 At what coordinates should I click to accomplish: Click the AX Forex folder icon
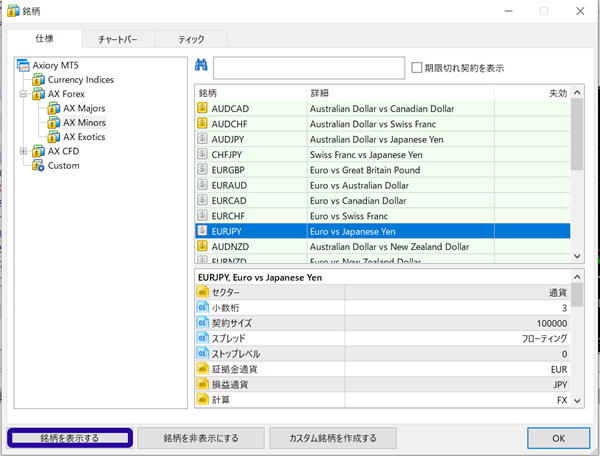[x=38, y=94]
